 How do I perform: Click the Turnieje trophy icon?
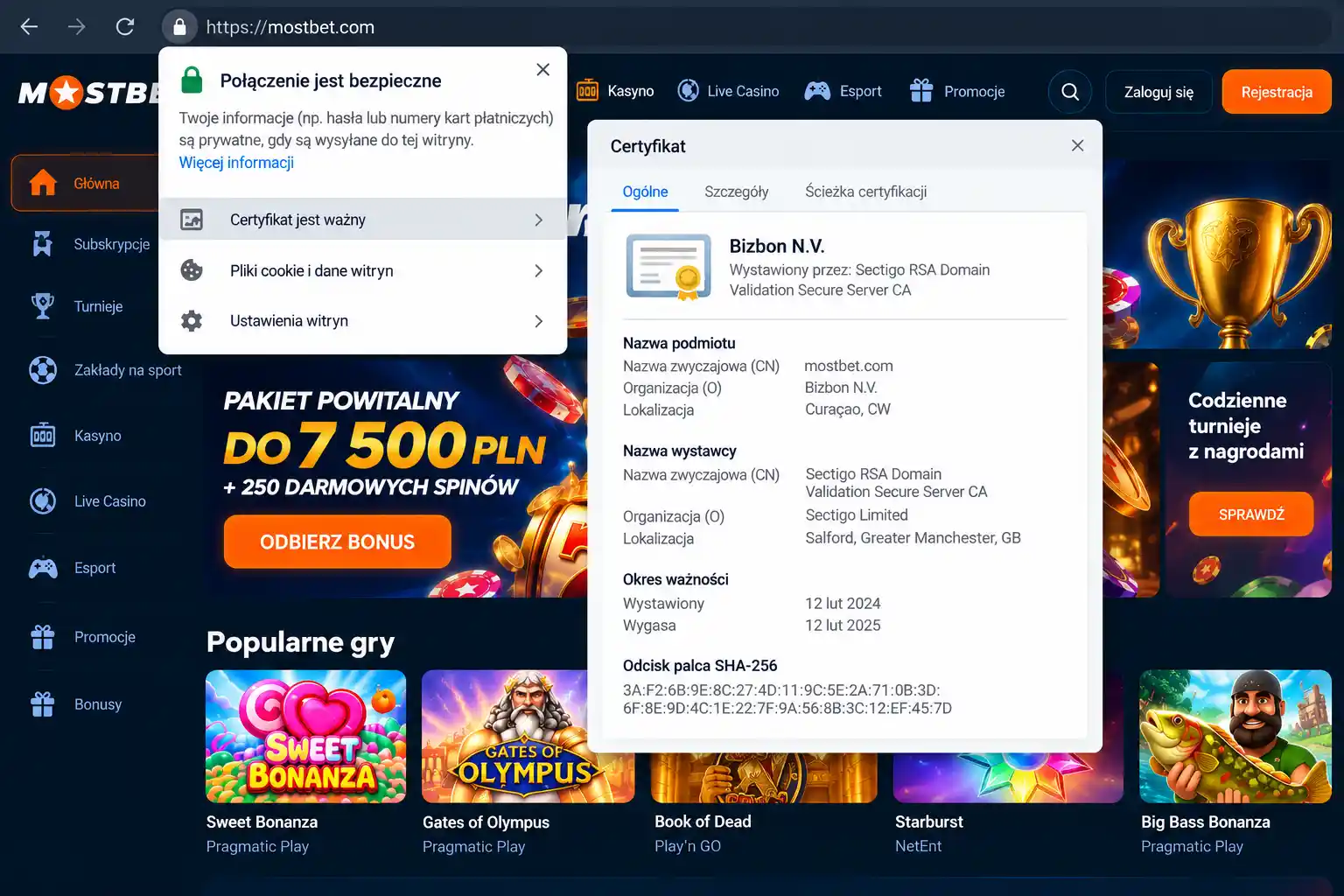[43, 306]
